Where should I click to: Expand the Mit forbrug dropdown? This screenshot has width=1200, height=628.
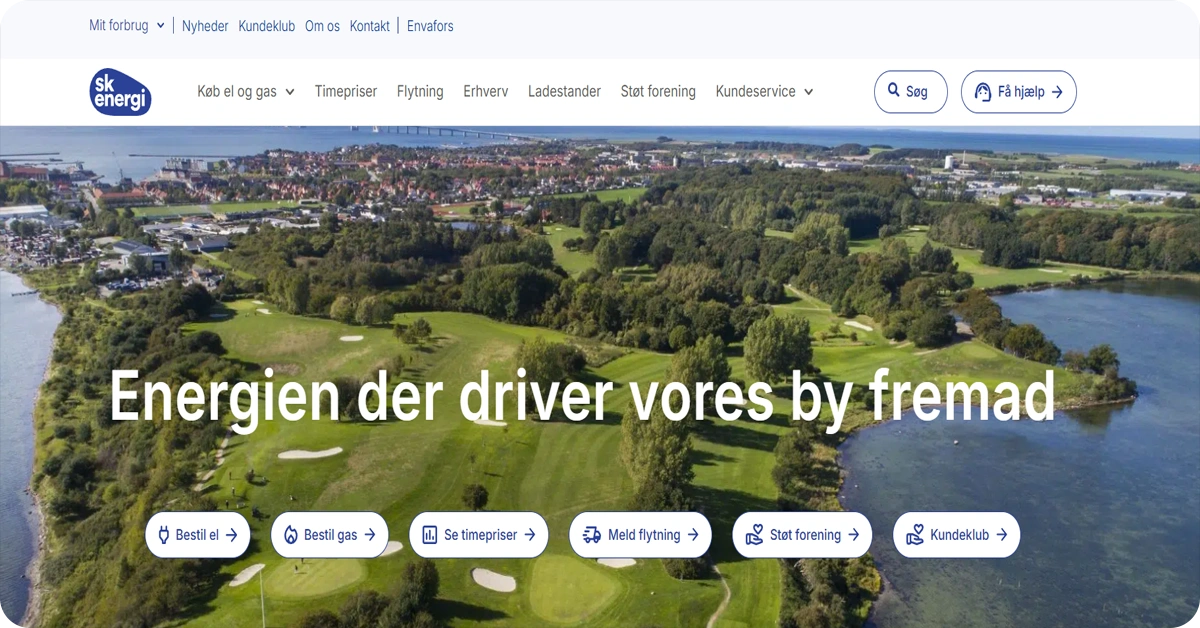click(x=126, y=26)
